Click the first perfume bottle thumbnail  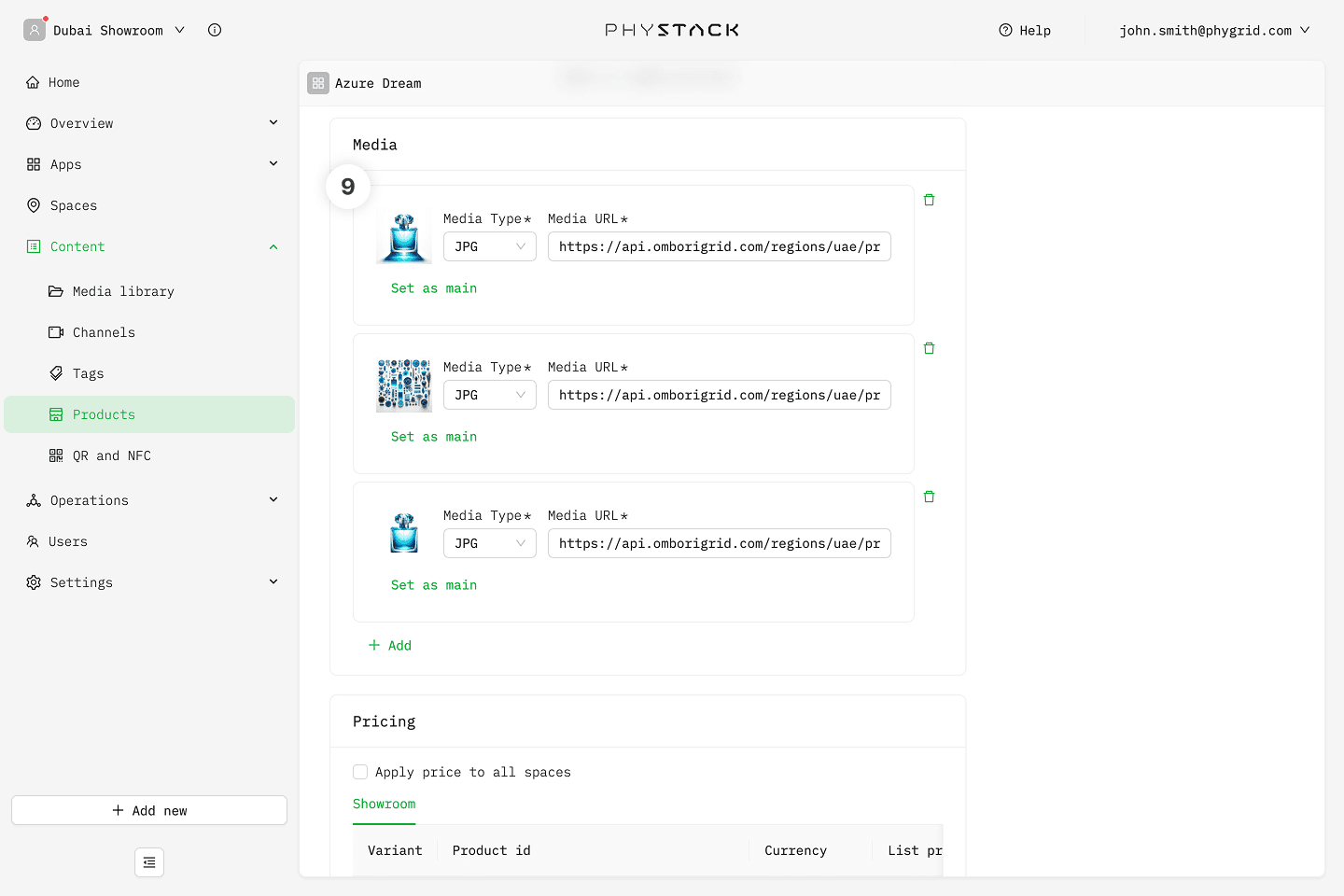tap(404, 236)
